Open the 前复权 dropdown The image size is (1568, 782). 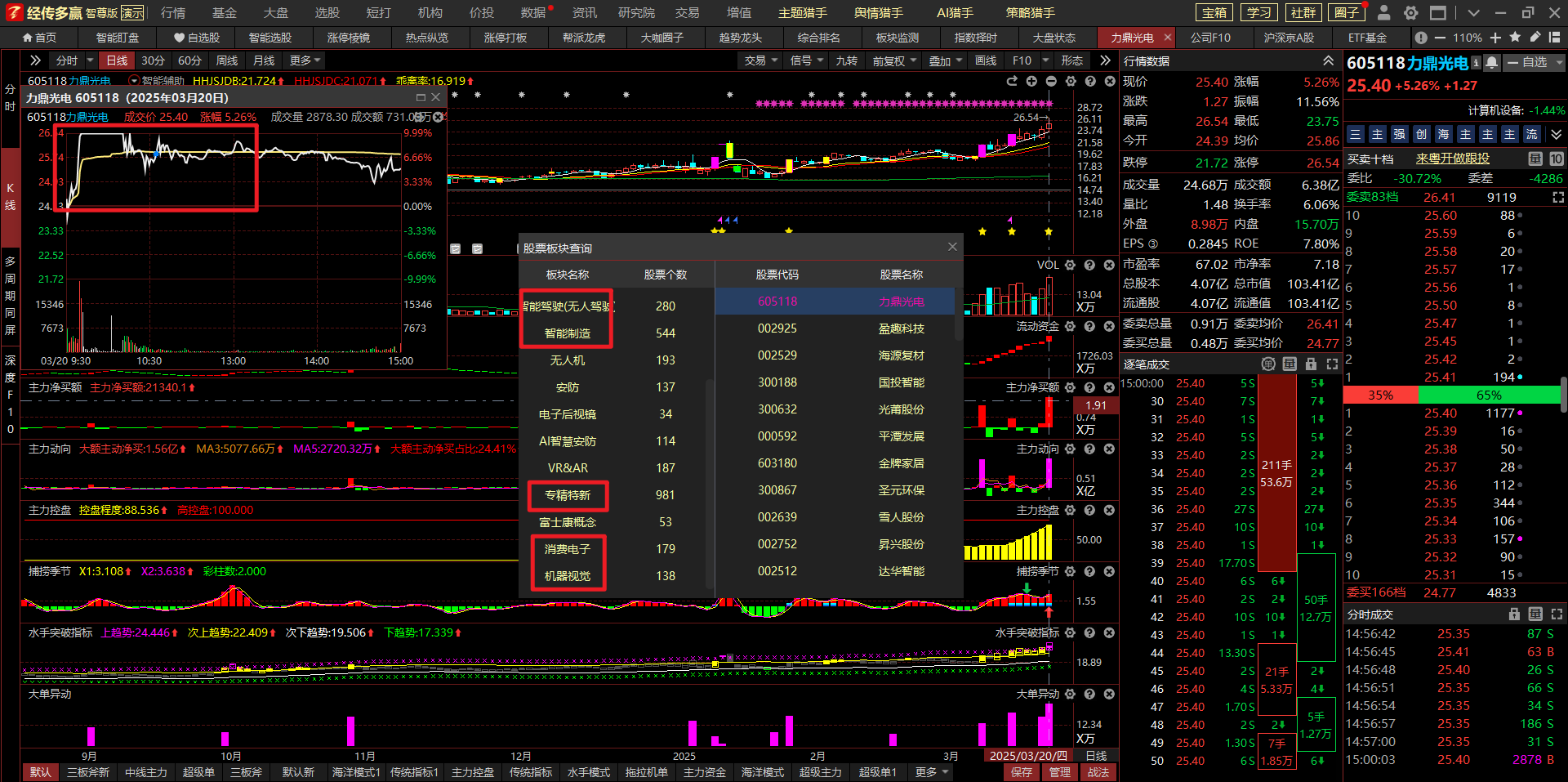pyautogui.click(x=894, y=60)
